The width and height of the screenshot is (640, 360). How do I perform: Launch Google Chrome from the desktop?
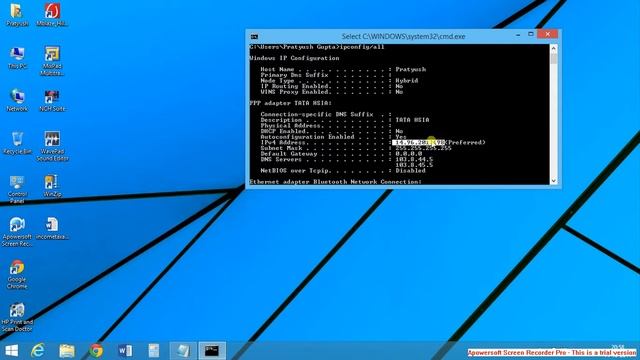tap(17, 274)
